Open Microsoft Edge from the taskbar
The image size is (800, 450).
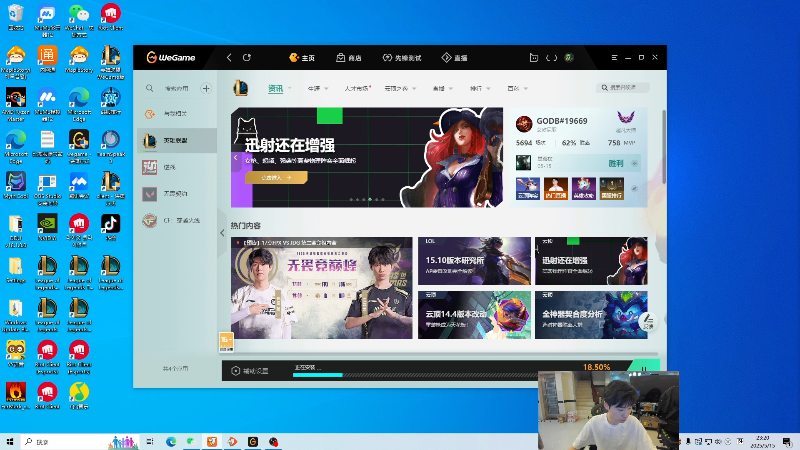171,441
